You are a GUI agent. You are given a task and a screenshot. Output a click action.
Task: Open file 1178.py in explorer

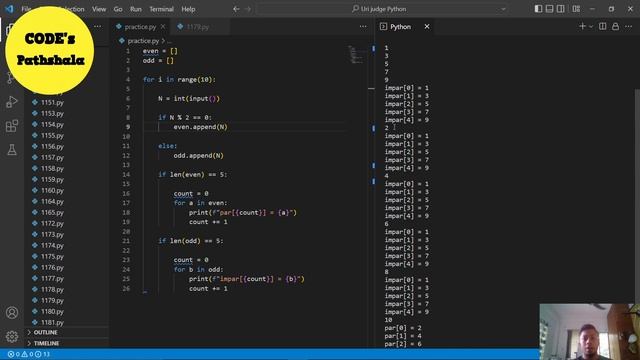pos(52,290)
